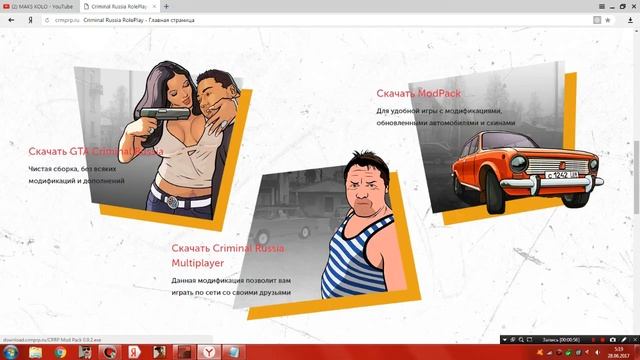Open the Windows Start button
Screen dimensions: 640x360
click(11, 352)
